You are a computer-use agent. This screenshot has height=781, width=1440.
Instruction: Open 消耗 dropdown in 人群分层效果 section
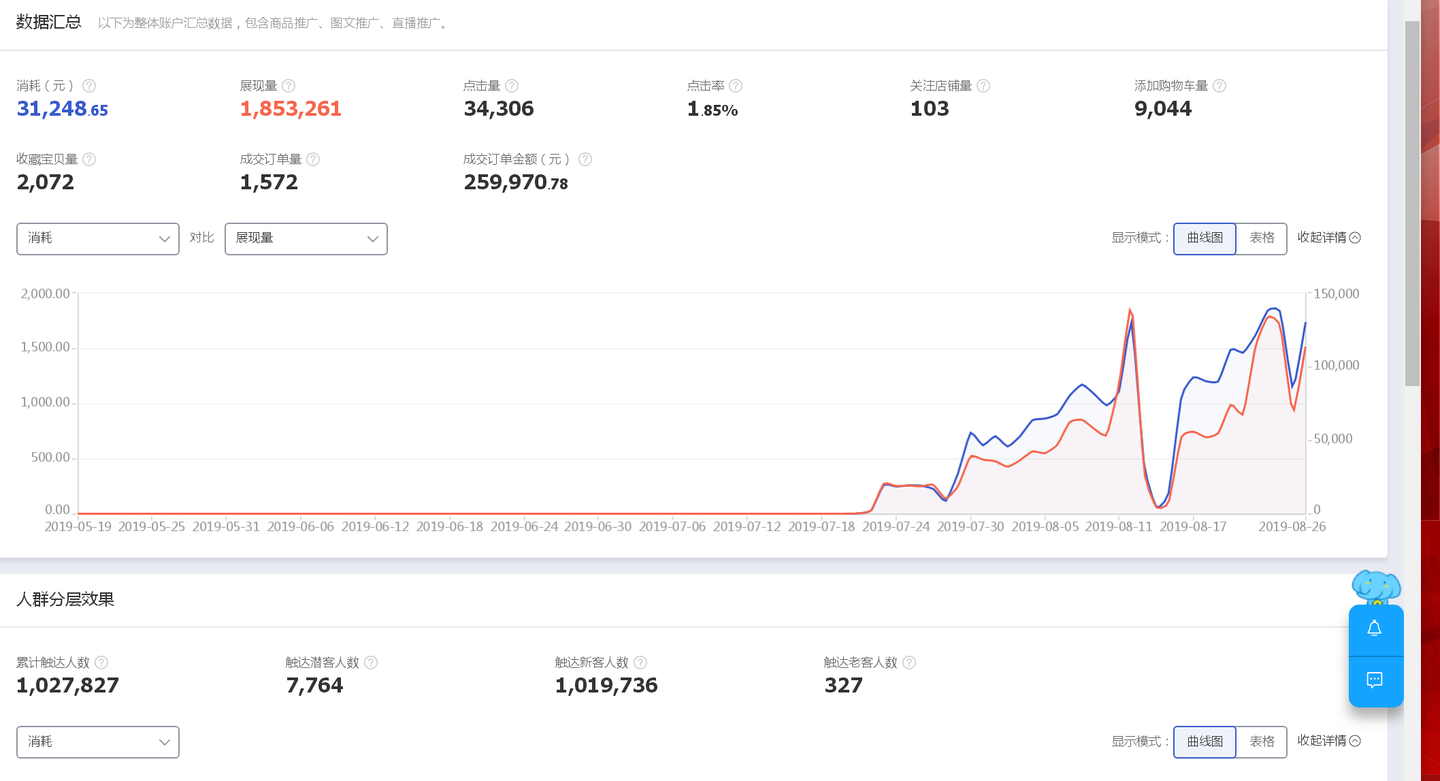point(98,742)
